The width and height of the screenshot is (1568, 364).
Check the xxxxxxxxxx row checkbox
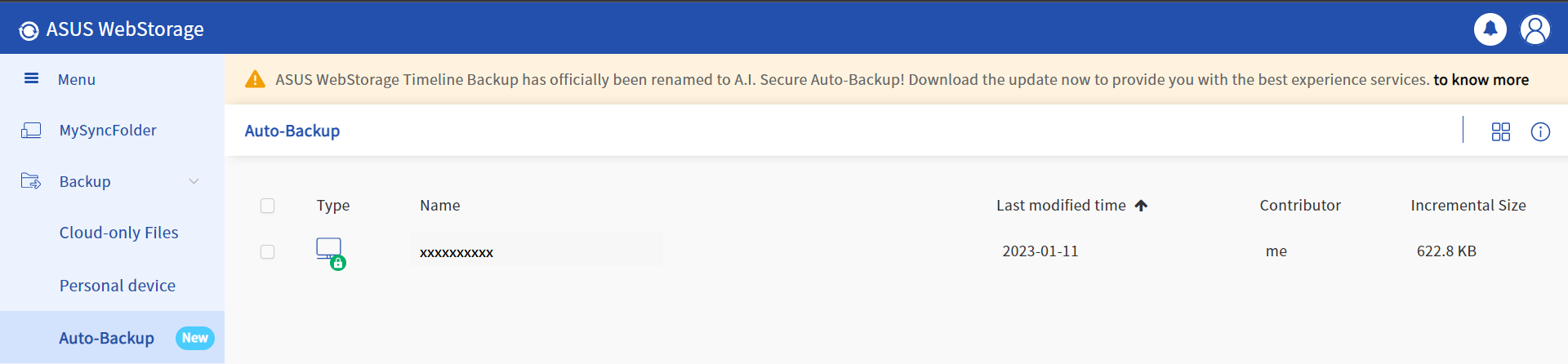267,251
